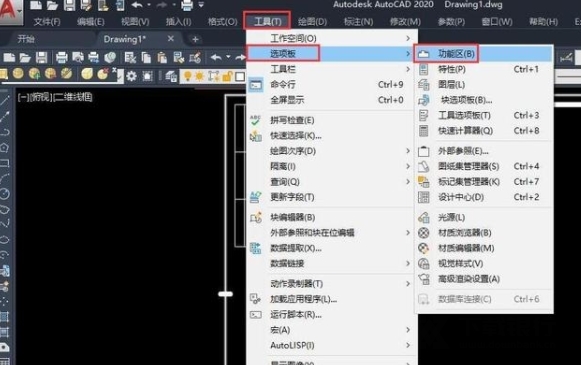
Task: Expand 外部参照和块在位编辑 submenu
Action: [x=332, y=233]
